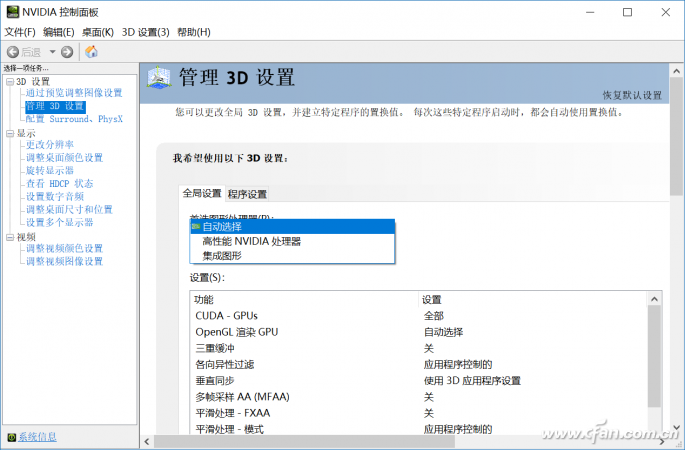685x450 pixels.
Task: Select the 平滑处理 - 模式 row
Action: coord(419,429)
